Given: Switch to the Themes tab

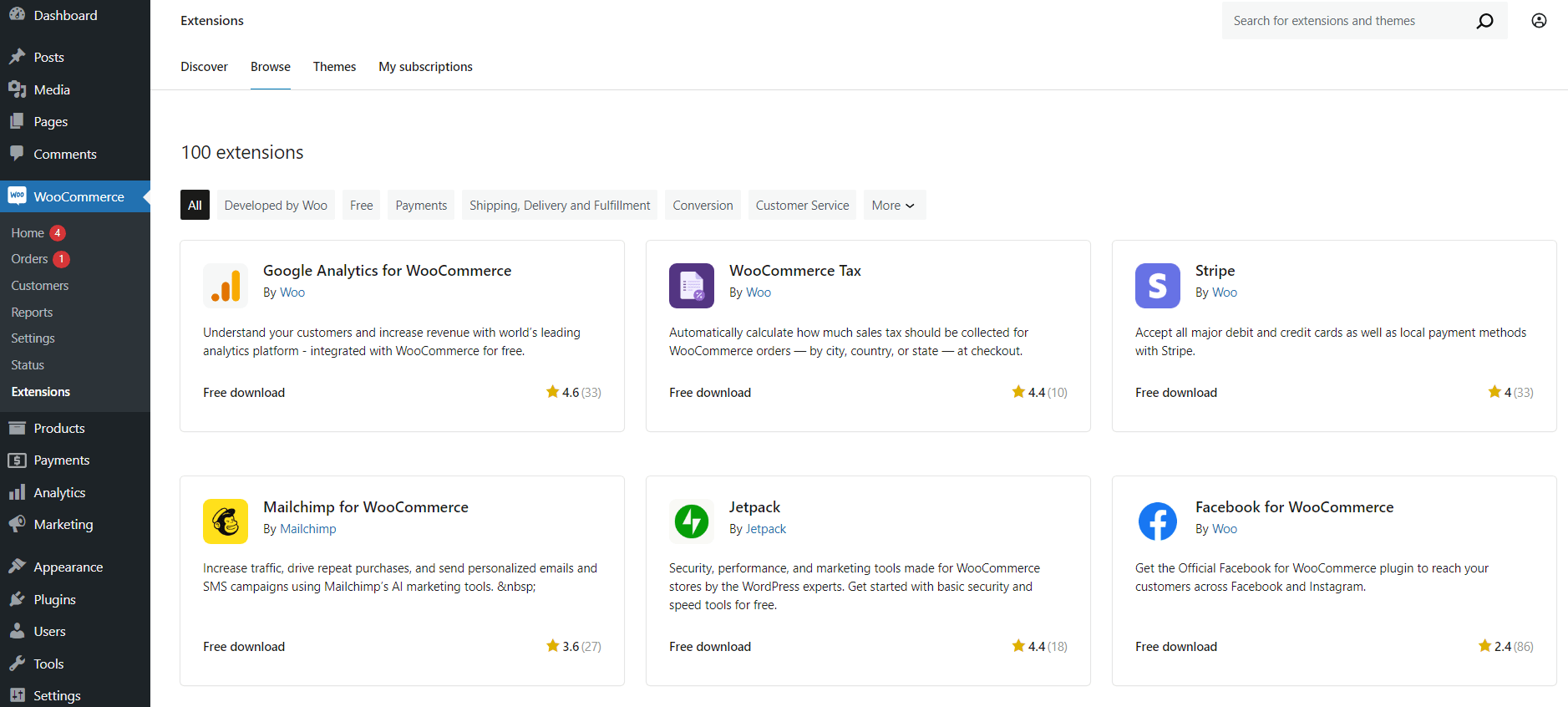Looking at the screenshot, I should [334, 67].
